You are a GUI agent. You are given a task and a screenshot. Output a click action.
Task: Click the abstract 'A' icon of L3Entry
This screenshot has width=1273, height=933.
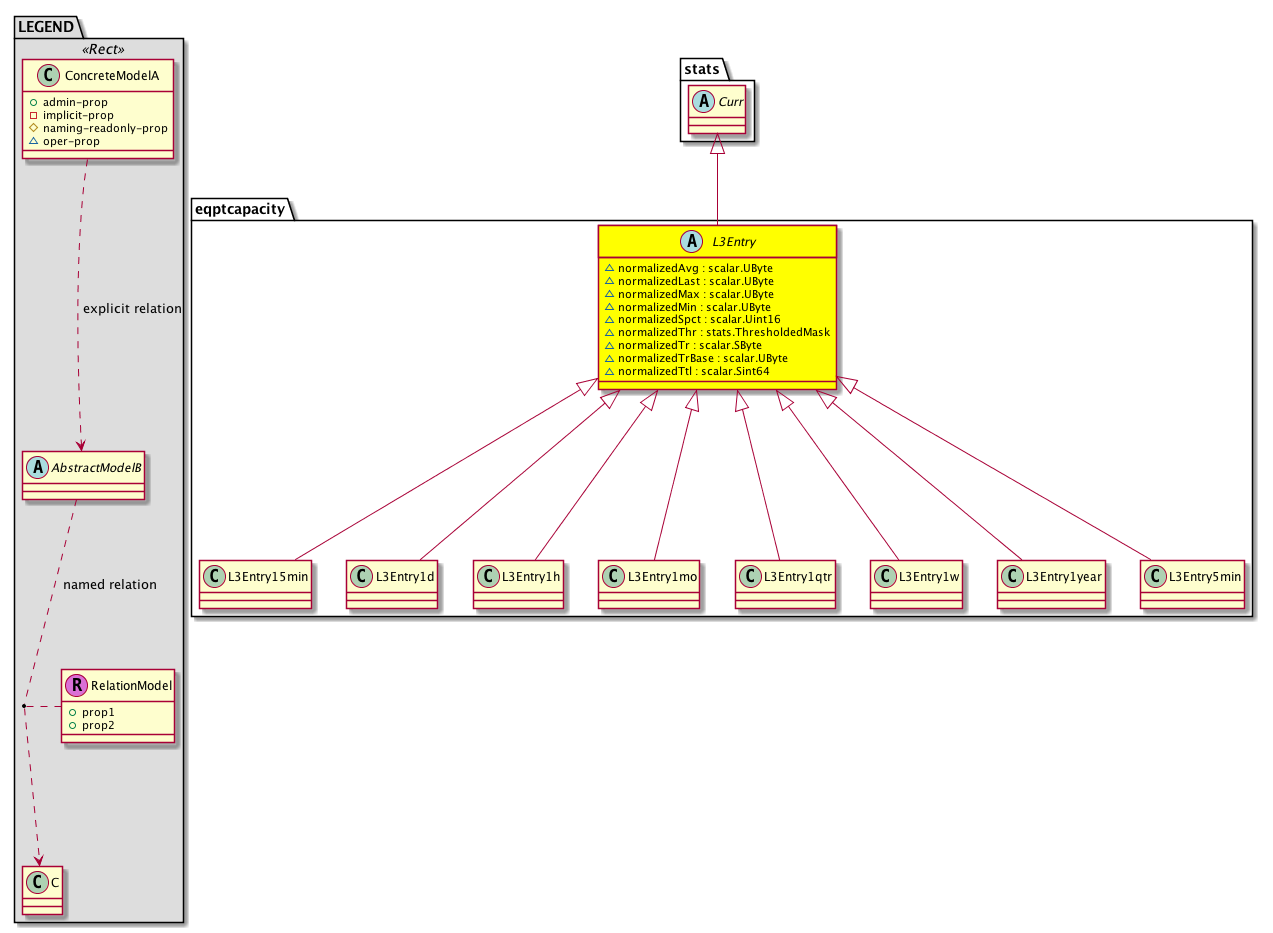tap(689, 242)
